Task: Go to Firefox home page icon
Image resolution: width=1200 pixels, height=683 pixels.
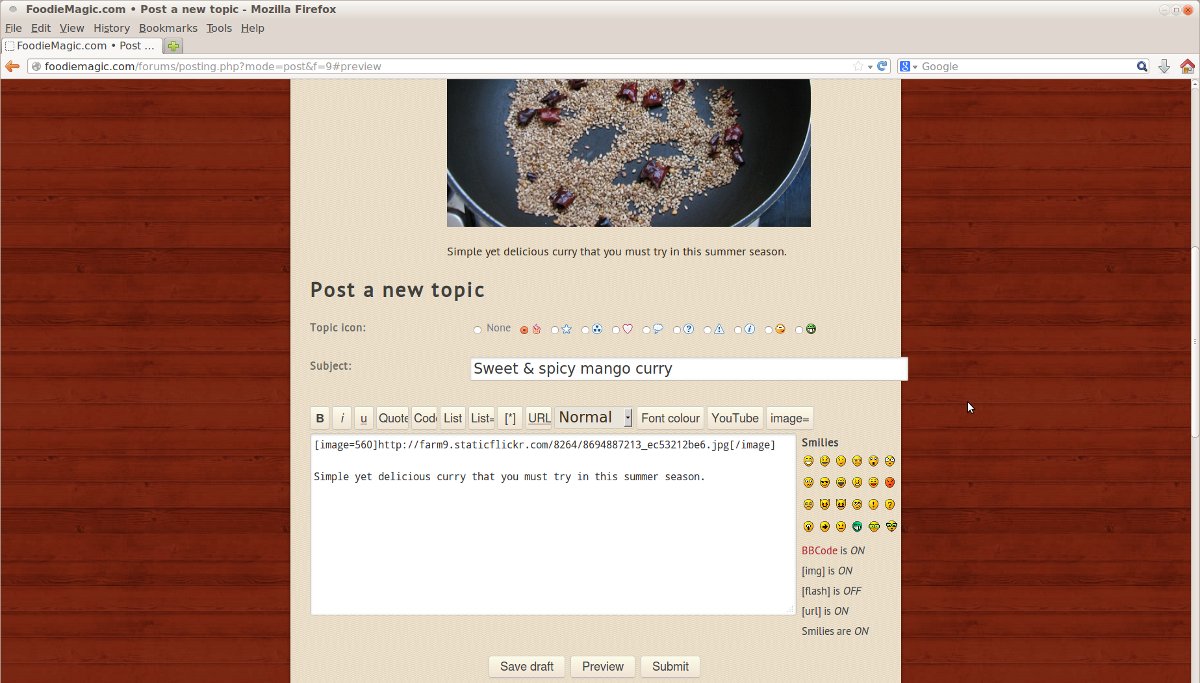Action: (1187, 66)
